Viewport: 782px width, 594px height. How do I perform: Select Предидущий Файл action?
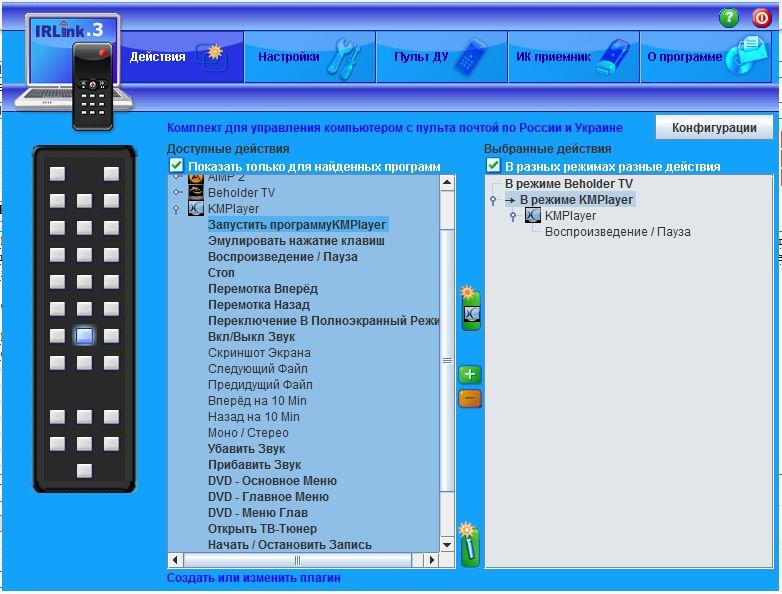pos(260,385)
